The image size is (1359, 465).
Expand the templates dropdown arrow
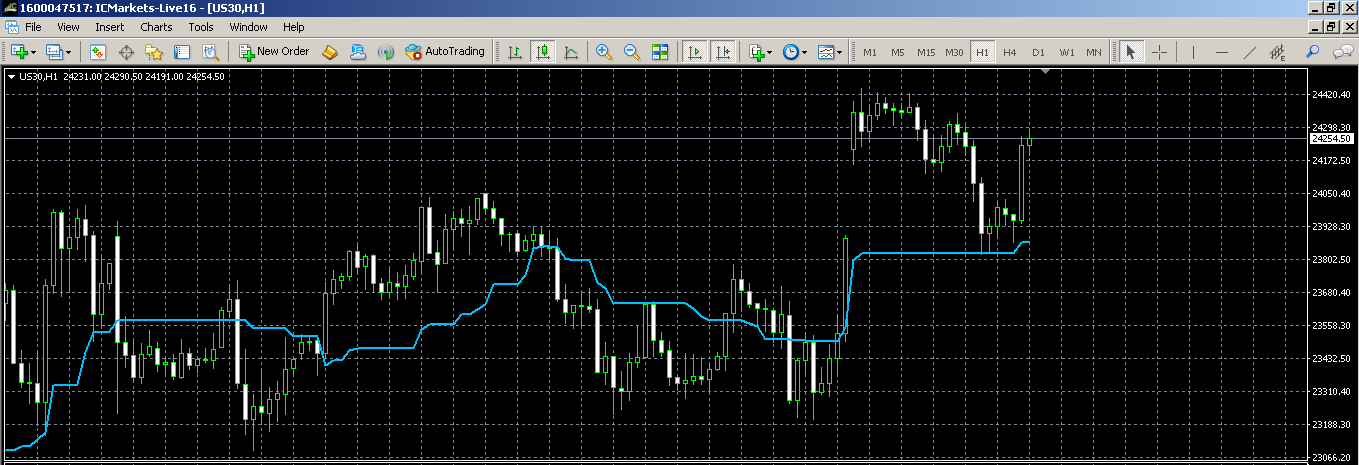(x=840, y=52)
